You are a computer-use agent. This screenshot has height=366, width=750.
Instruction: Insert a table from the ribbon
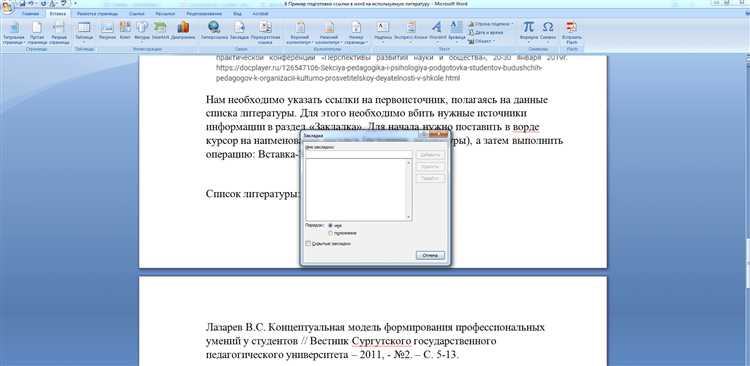point(84,31)
